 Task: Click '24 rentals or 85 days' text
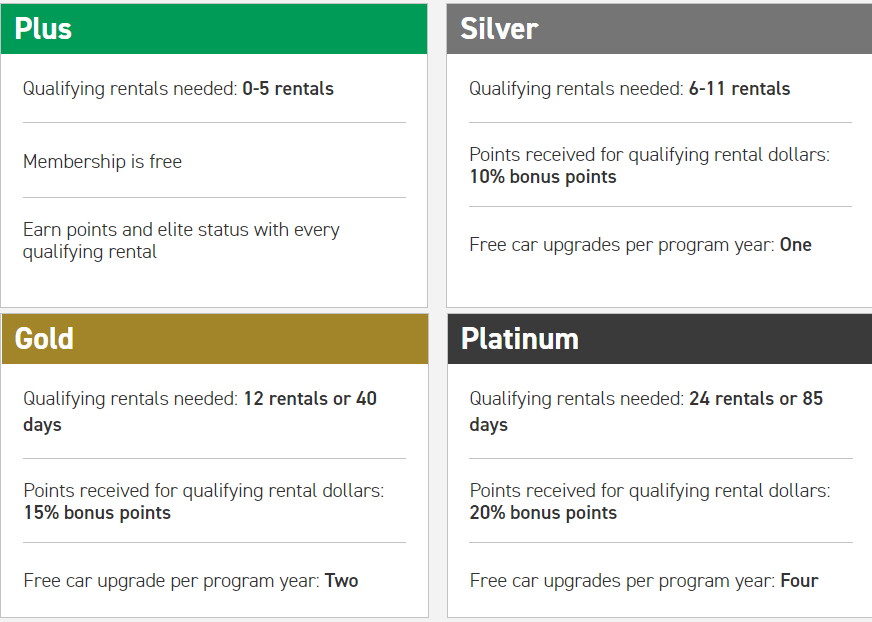[646, 412]
